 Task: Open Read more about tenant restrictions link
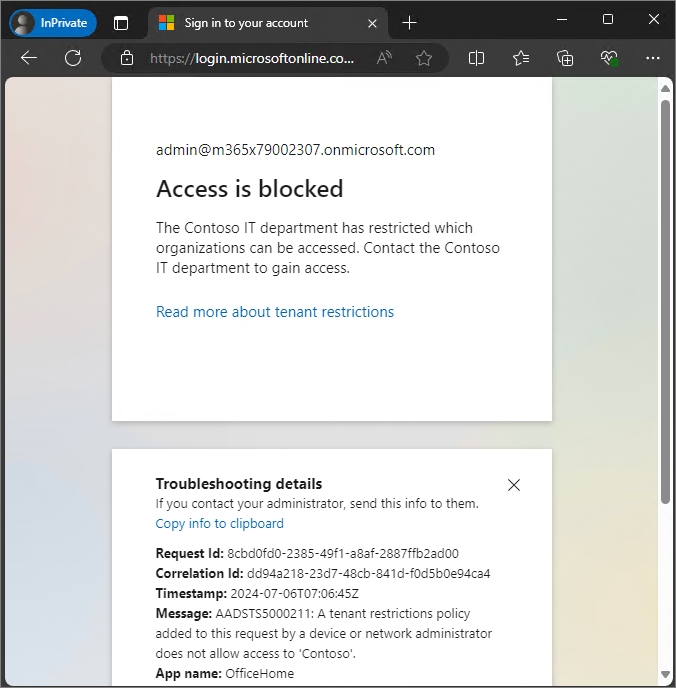tap(275, 312)
